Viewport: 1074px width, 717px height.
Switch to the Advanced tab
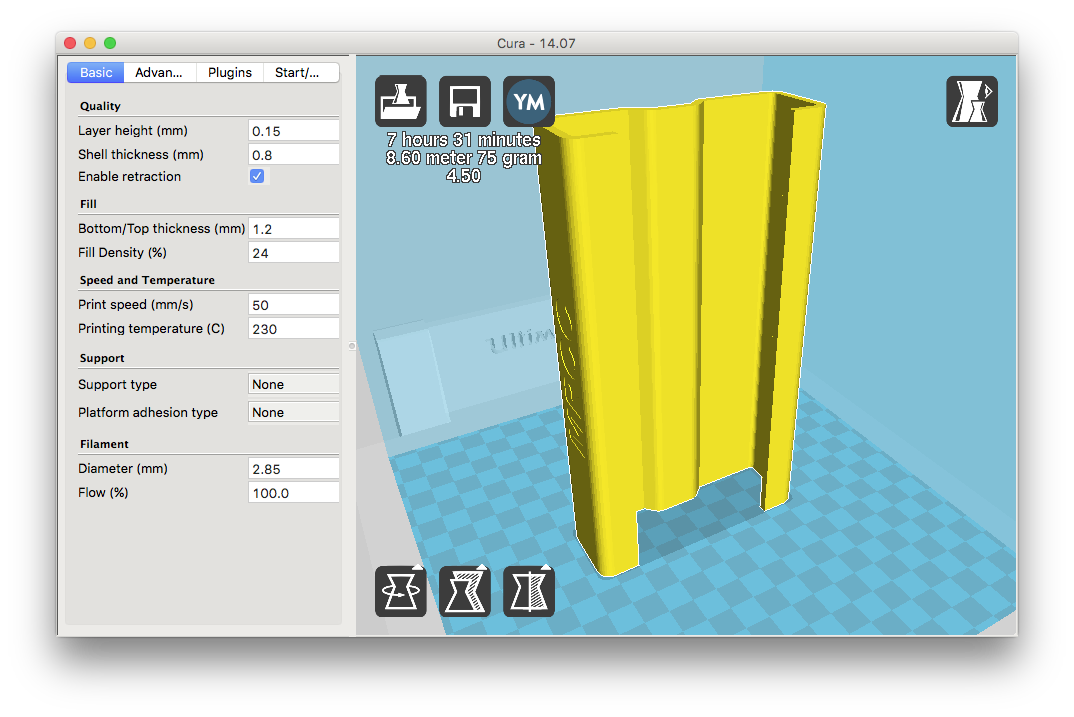point(160,73)
